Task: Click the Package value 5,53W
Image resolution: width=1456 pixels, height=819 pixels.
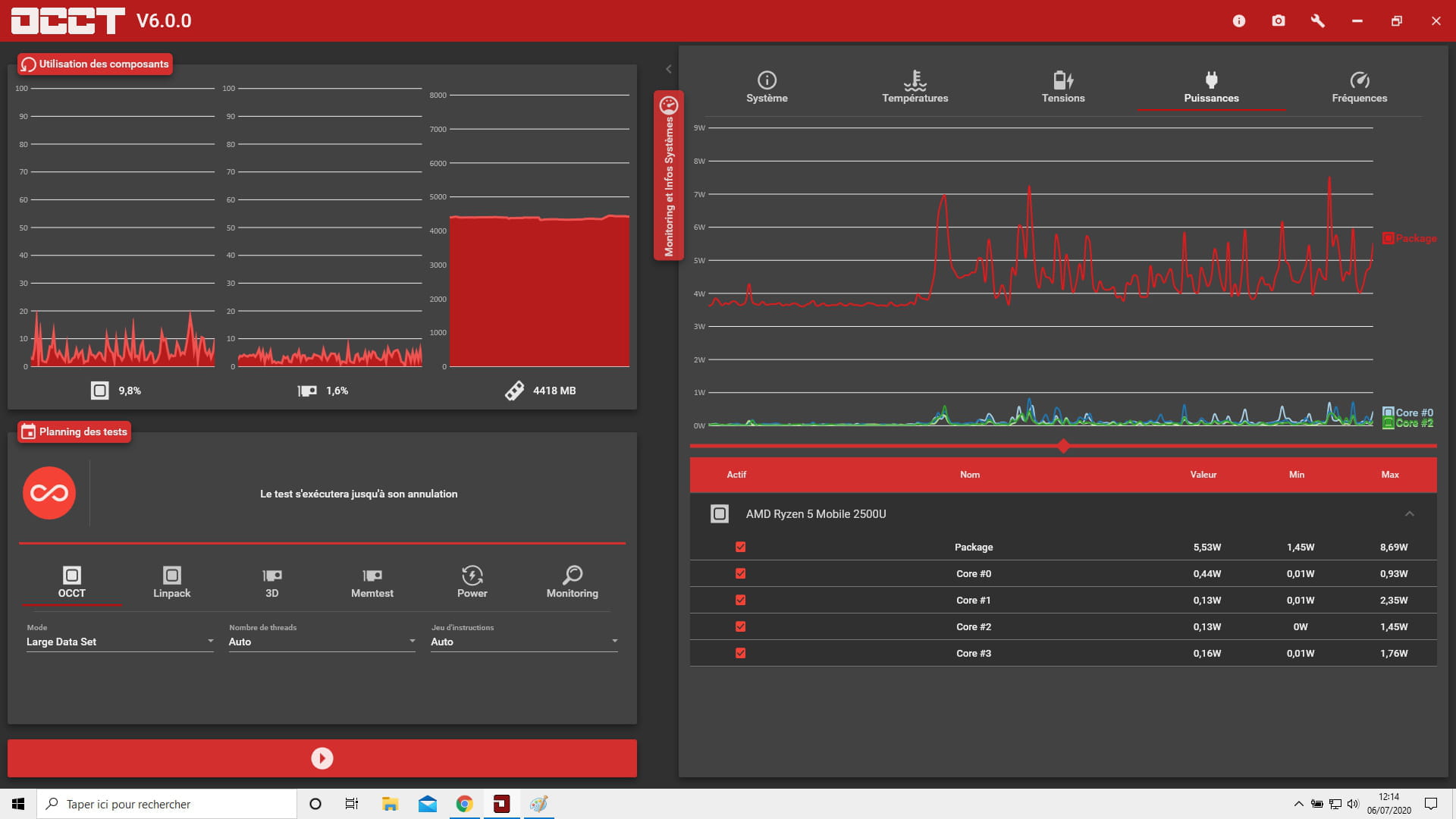Action: point(1207,547)
